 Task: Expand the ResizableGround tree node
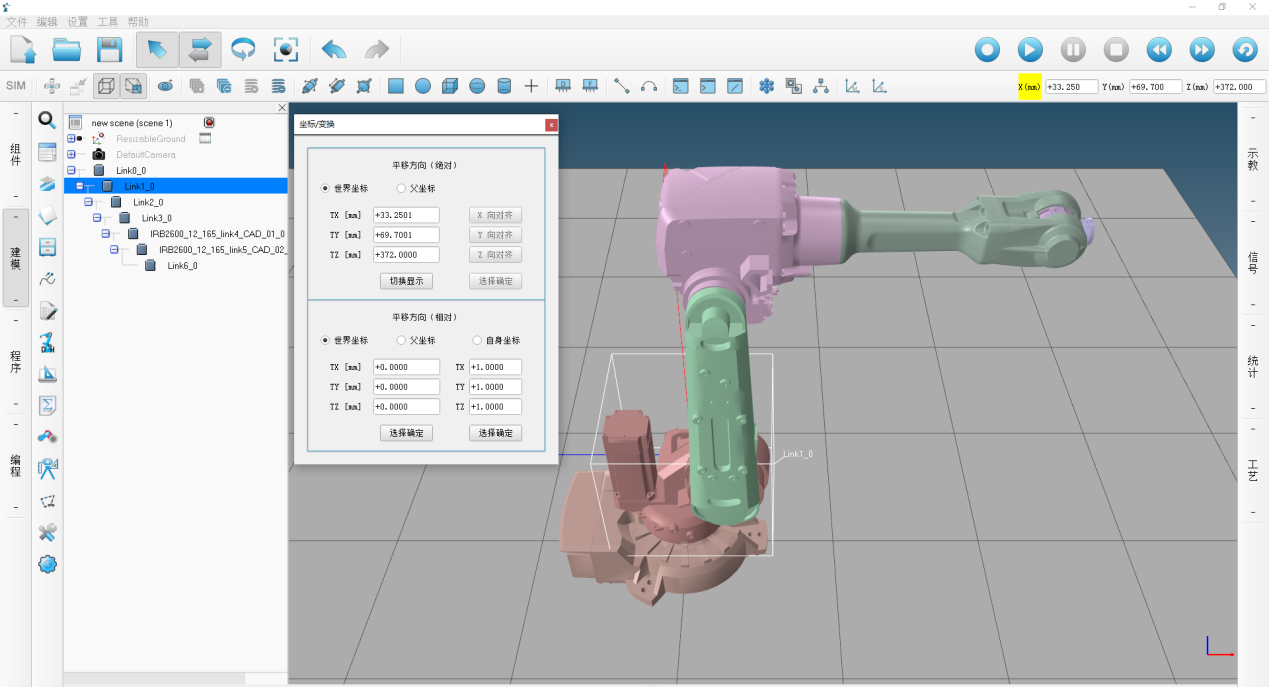pyautogui.click(x=71, y=139)
